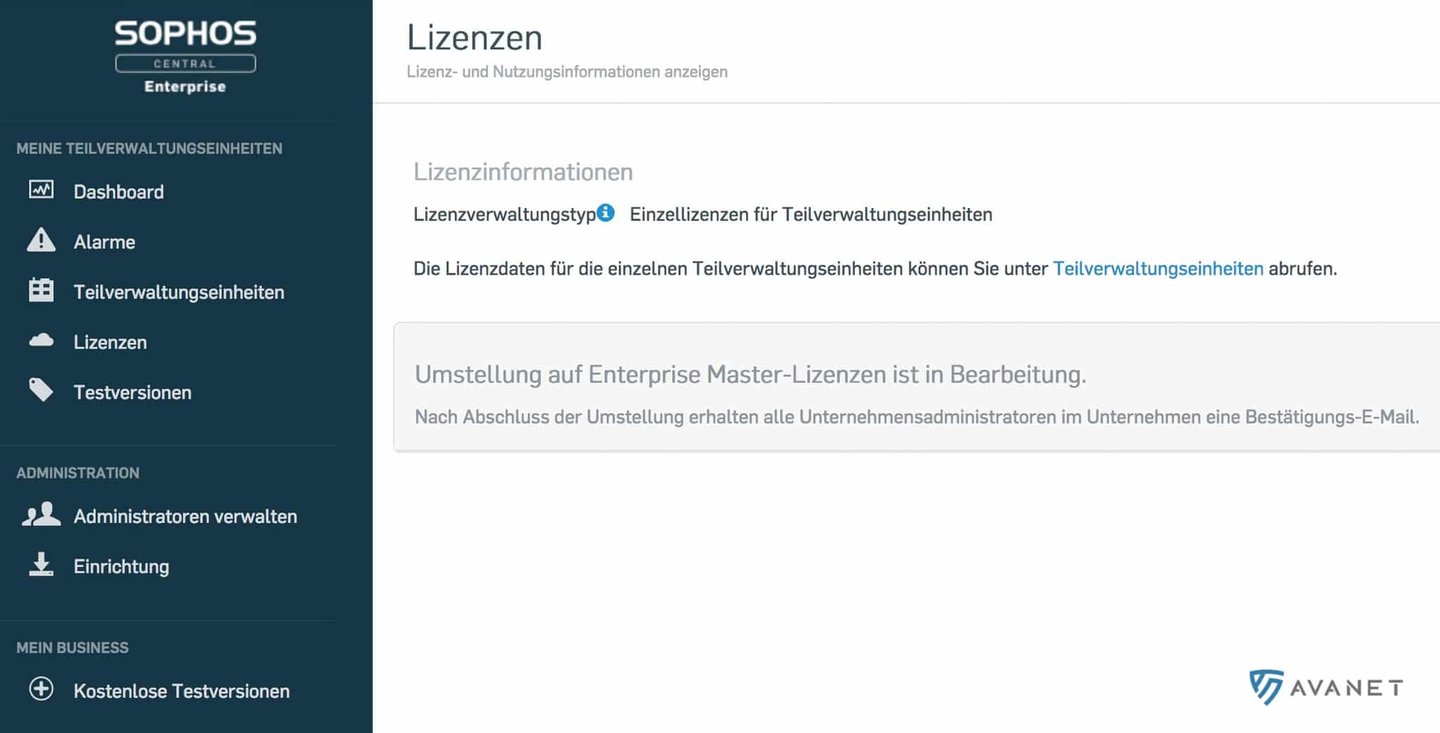Click the info icon next to Lizenzverwaltungstyp
The height and width of the screenshot is (733, 1440).
605,212
